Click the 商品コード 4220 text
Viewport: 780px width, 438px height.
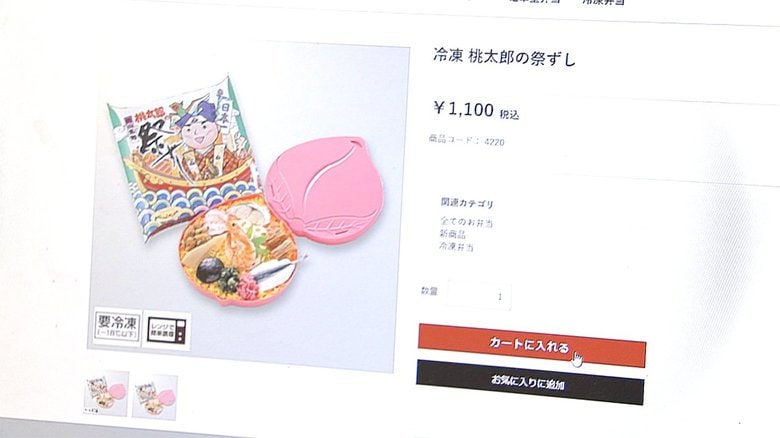[x=467, y=140]
